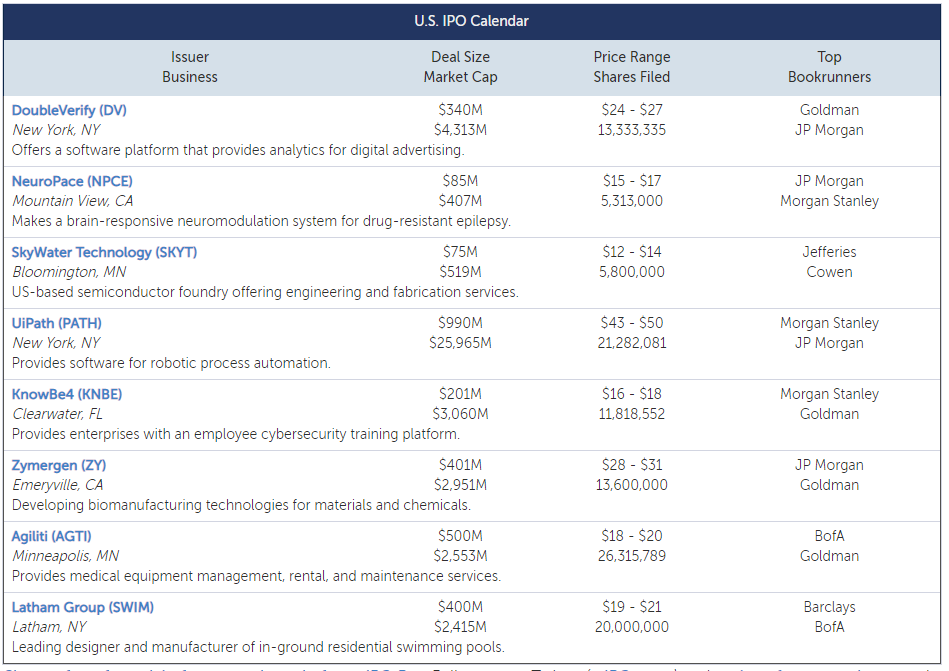Select the $407M market cap value

(461, 201)
